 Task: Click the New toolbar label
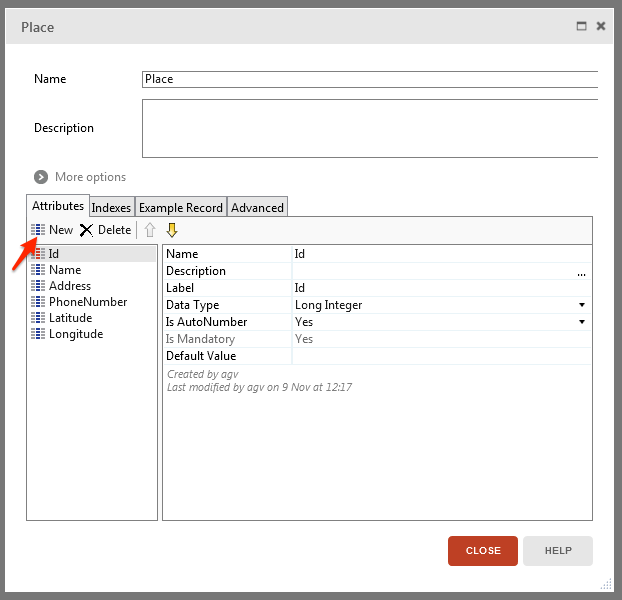61,230
